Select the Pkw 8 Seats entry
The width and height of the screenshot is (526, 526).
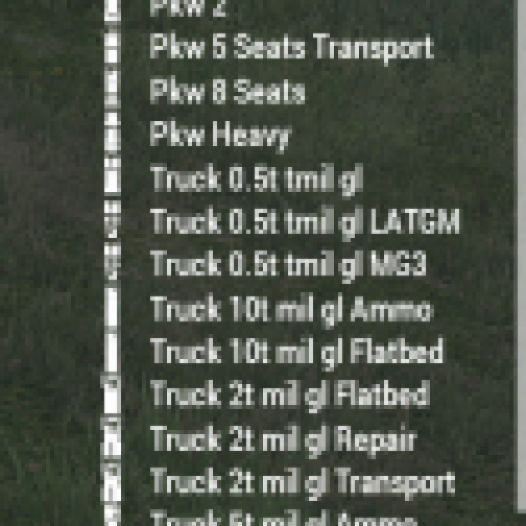227,92
